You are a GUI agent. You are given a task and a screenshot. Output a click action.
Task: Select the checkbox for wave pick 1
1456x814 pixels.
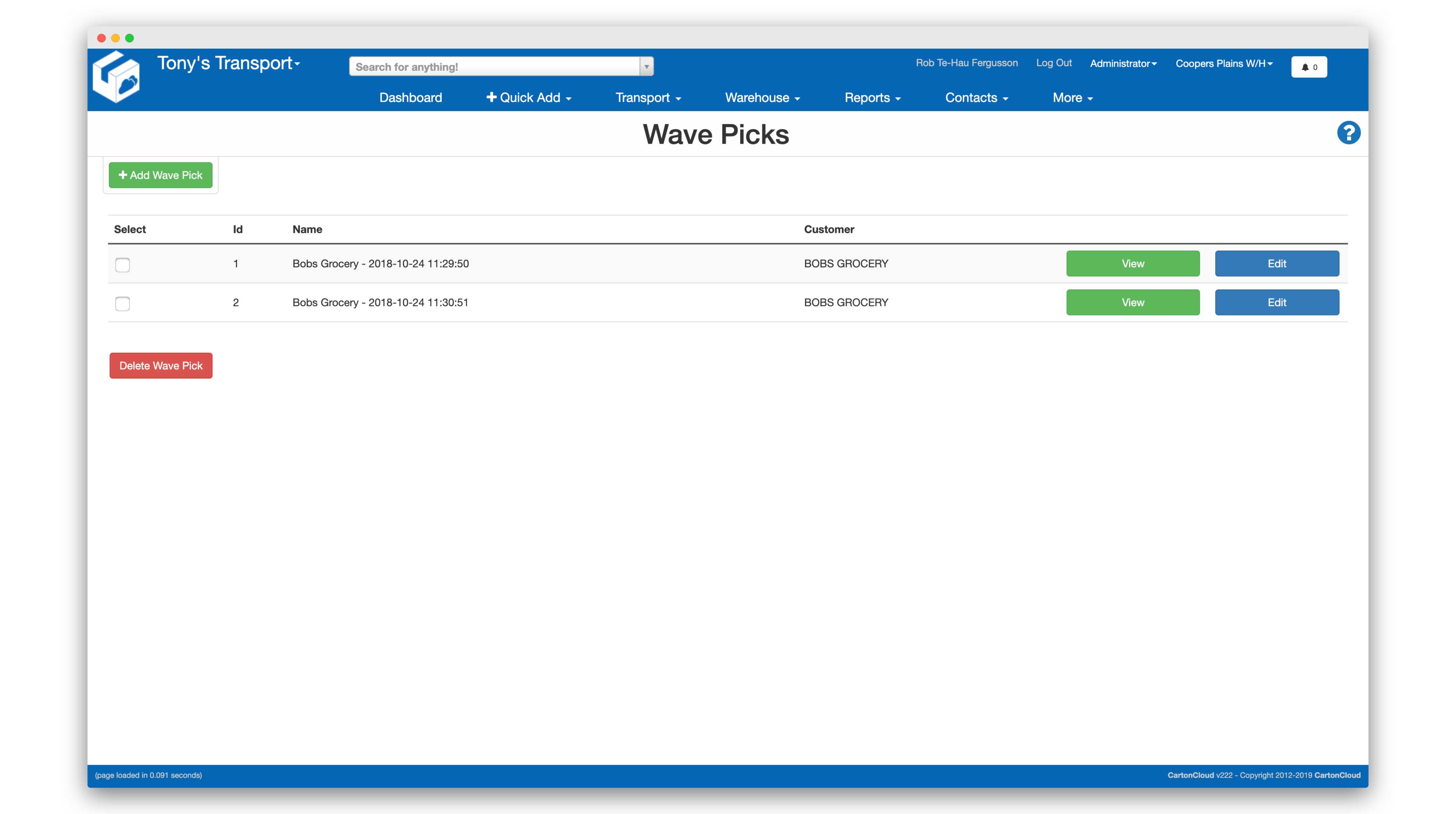pyautogui.click(x=122, y=264)
